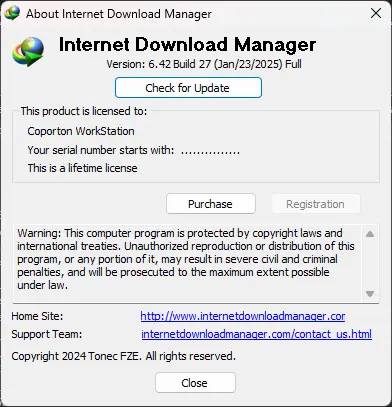Viewport: 392px width, 407px height.
Task: Close the About dialog with X
Action: tap(376, 13)
